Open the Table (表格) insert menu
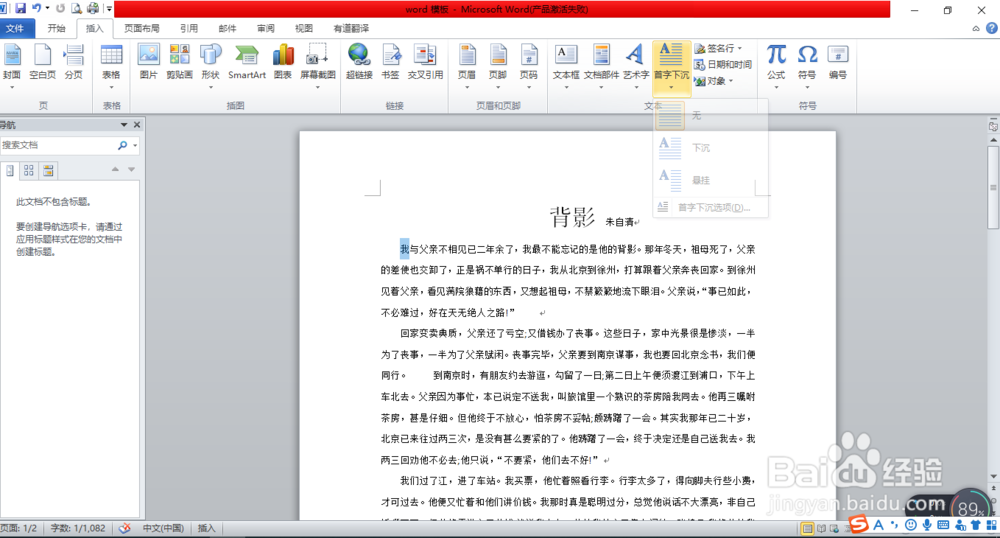Screen dimensions: 1000x538 tap(111, 64)
